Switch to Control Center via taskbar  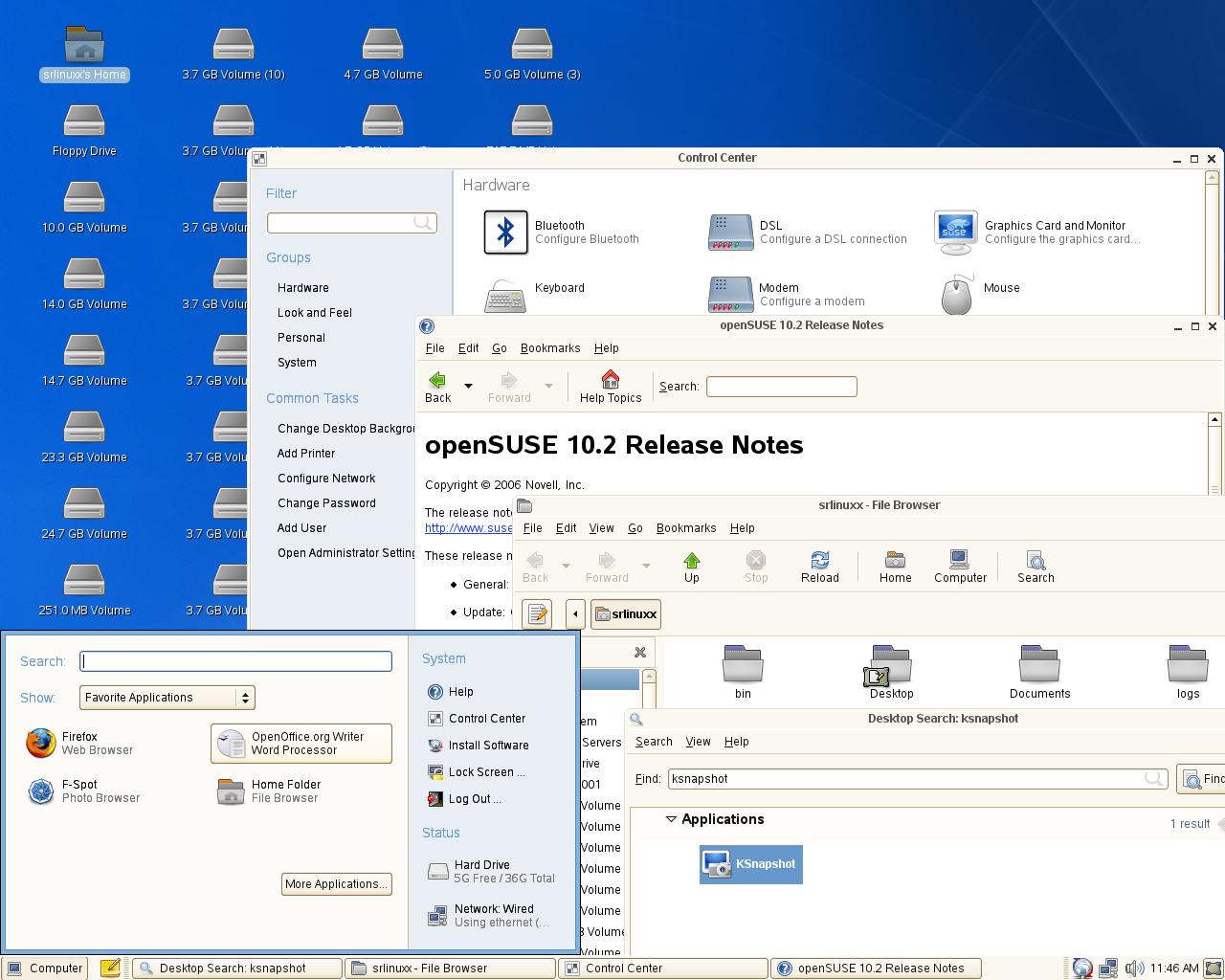[662, 969]
